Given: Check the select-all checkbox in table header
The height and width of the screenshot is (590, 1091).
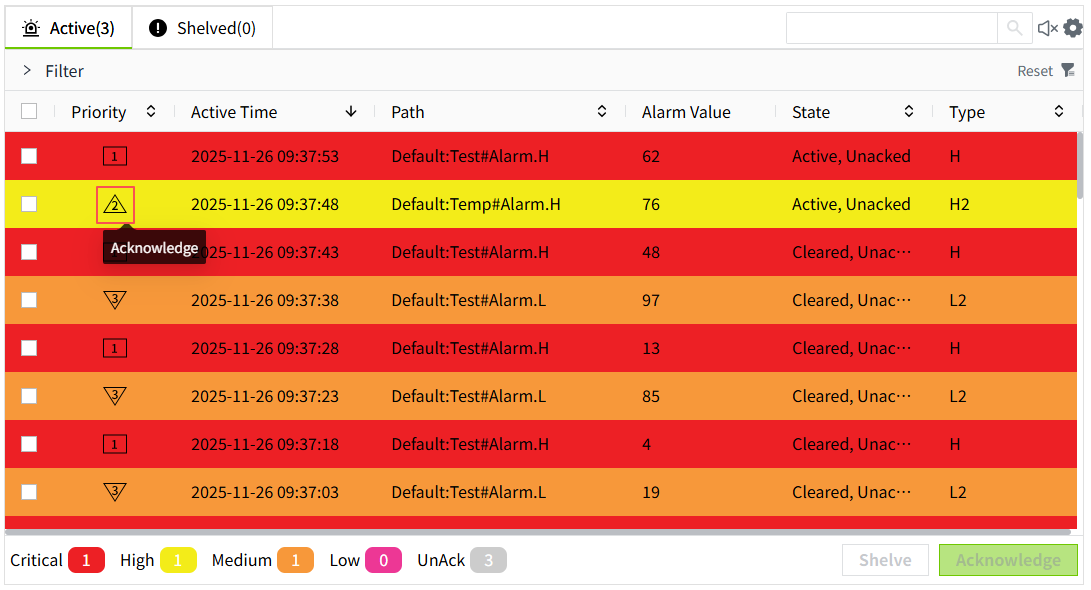Looking at the screenshot, I should (29, 112).
